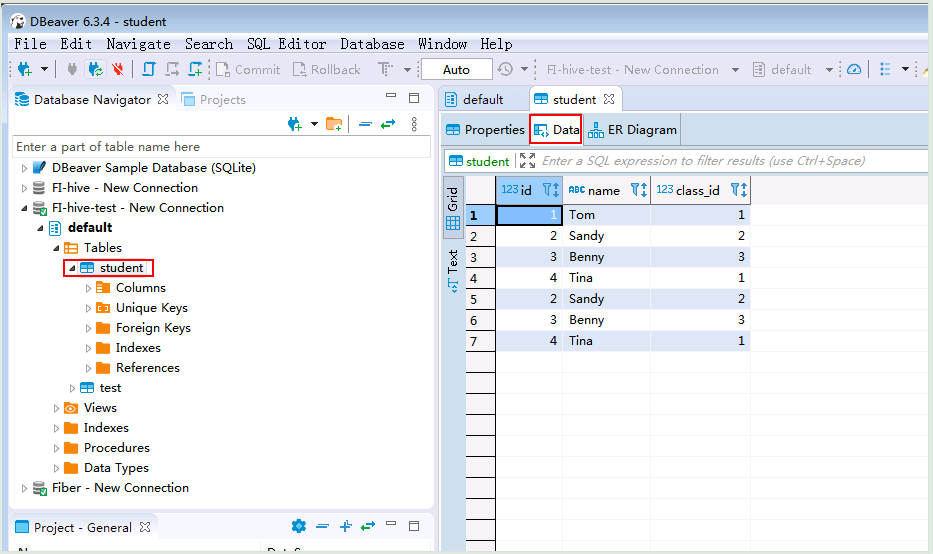933x554 pixels.
Task: Click the Project panel configure gear icon
Action: (x=299, y=526)
